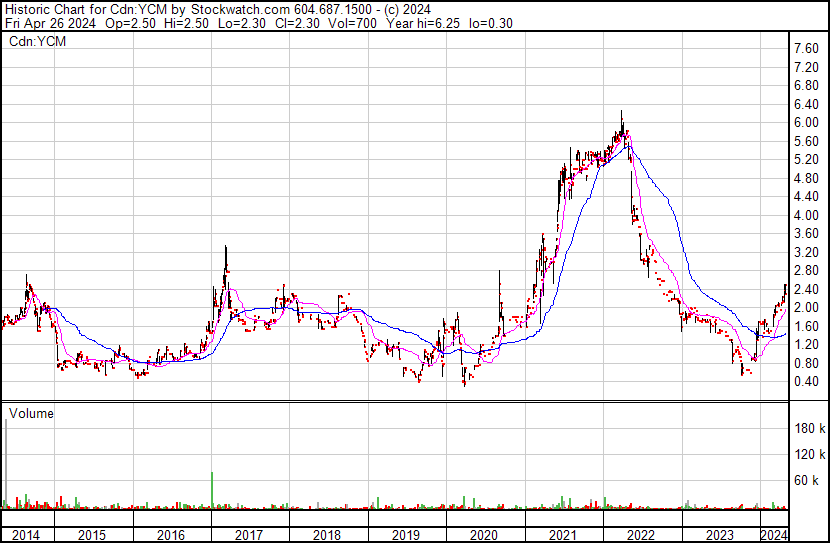This screenshot has height=543, width=830.
Task: Click the 4.00 price axis label
Action: (805, 215)
